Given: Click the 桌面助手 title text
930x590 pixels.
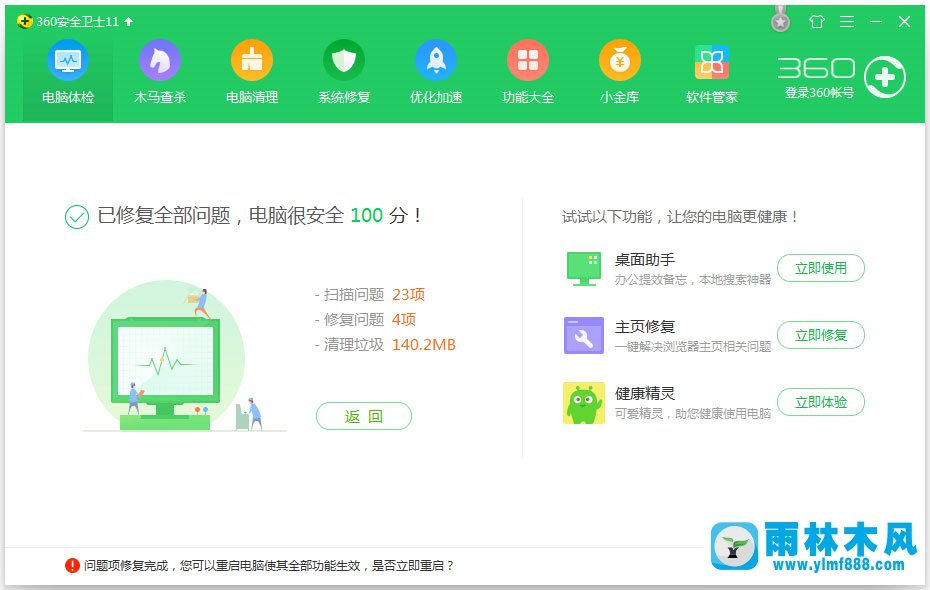Looking at the screenshot, I should coord(645,260).
